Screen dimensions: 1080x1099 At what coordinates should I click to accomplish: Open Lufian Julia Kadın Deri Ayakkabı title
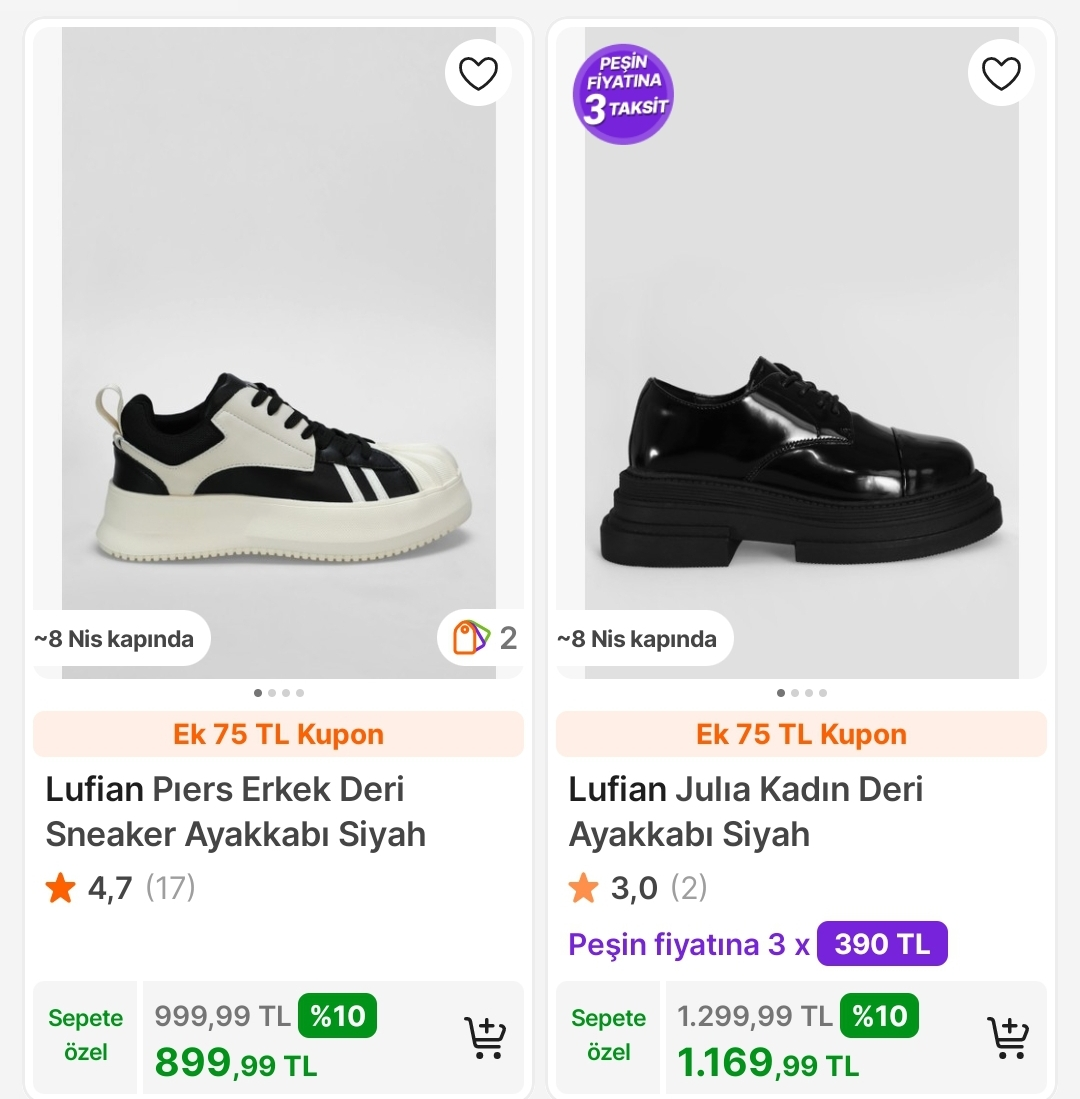[746, 811]
